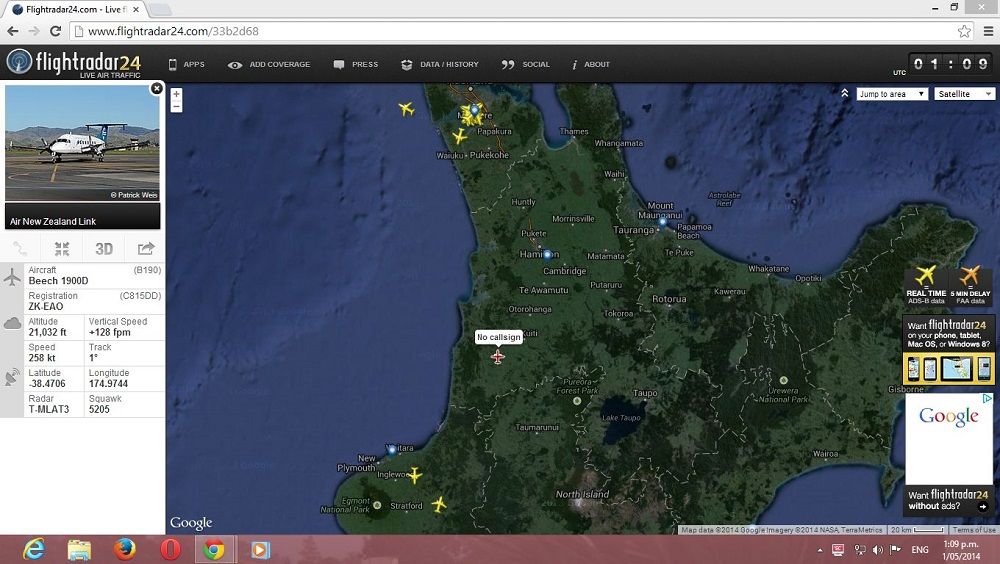
Task: Click the share flight arrow icon
Action: click(146, 249)
